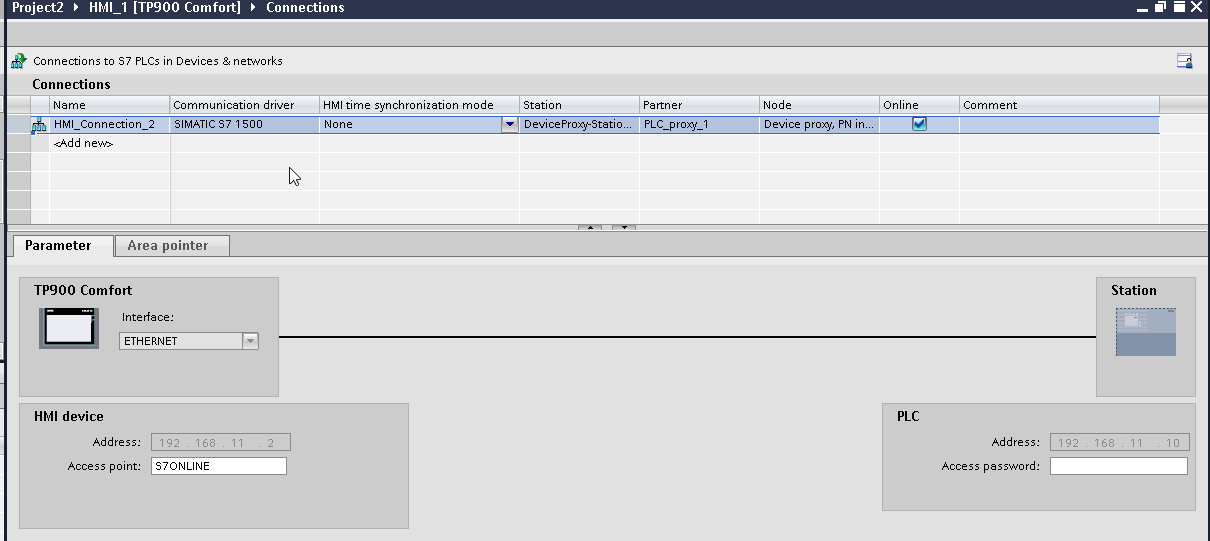Click the Access point S7ONLINE field

pyautogui.click(x=218, y=466)
